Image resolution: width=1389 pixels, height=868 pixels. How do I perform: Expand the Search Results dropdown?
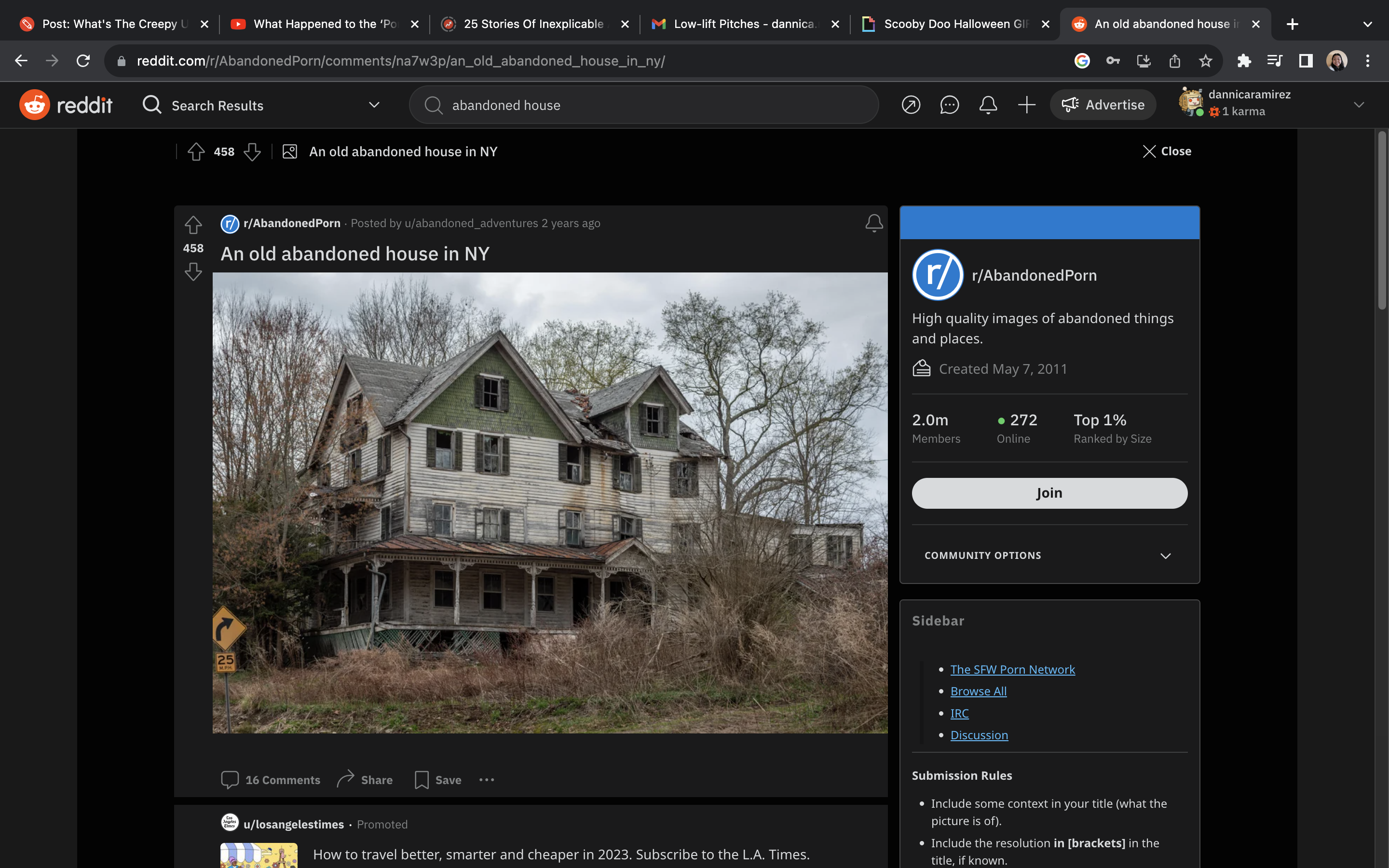pyautogui.click(x=373, y=105)
